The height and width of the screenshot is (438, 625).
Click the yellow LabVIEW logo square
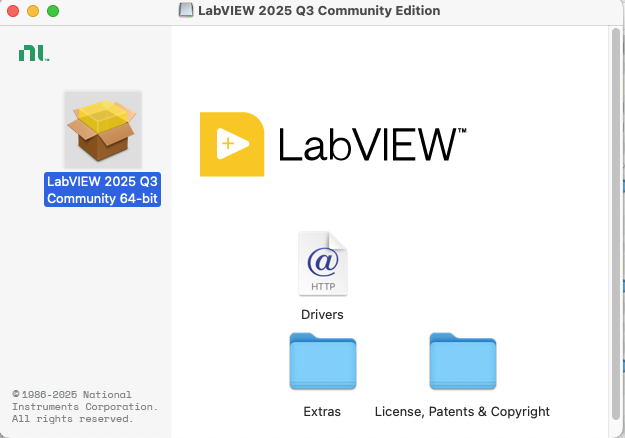point(232,144)
